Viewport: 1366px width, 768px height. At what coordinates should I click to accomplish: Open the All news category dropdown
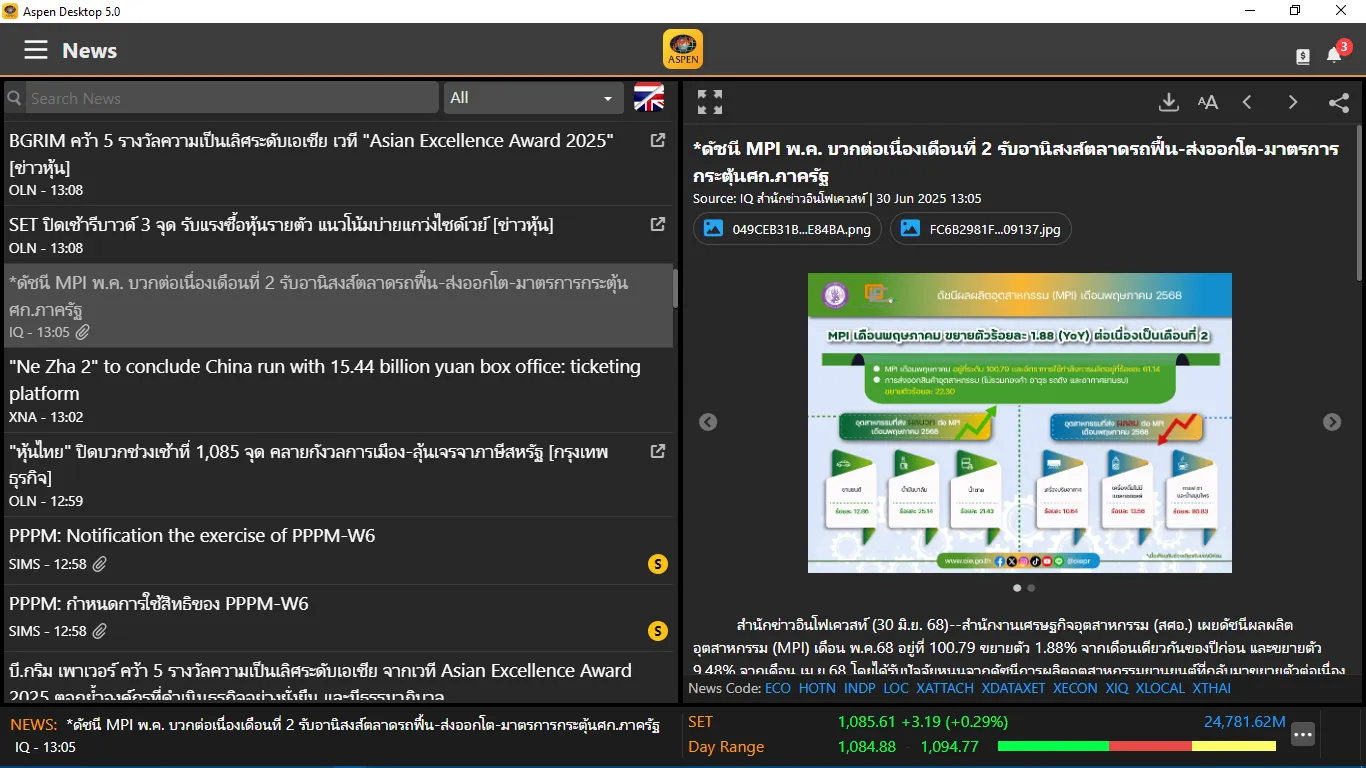point(532,98)
